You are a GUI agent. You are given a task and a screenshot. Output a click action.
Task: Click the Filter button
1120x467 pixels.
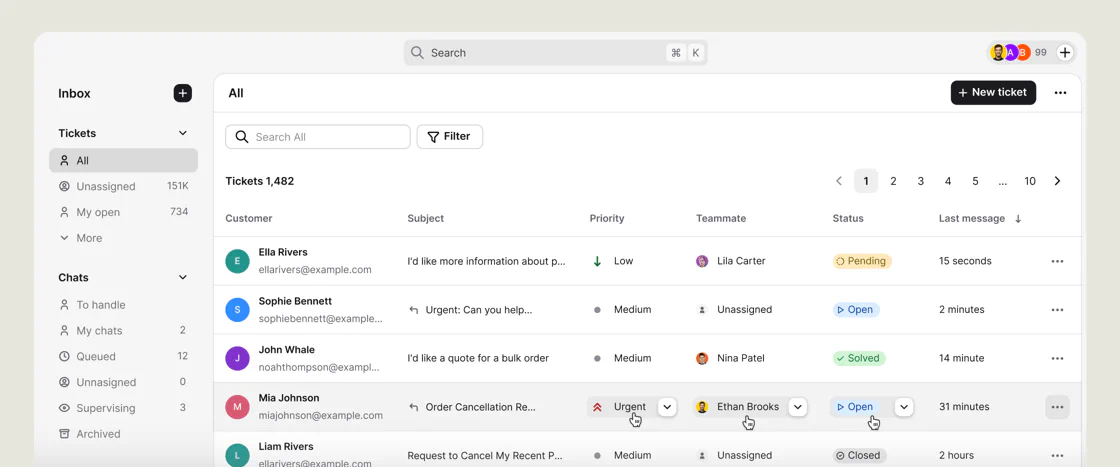coord(450,137)
